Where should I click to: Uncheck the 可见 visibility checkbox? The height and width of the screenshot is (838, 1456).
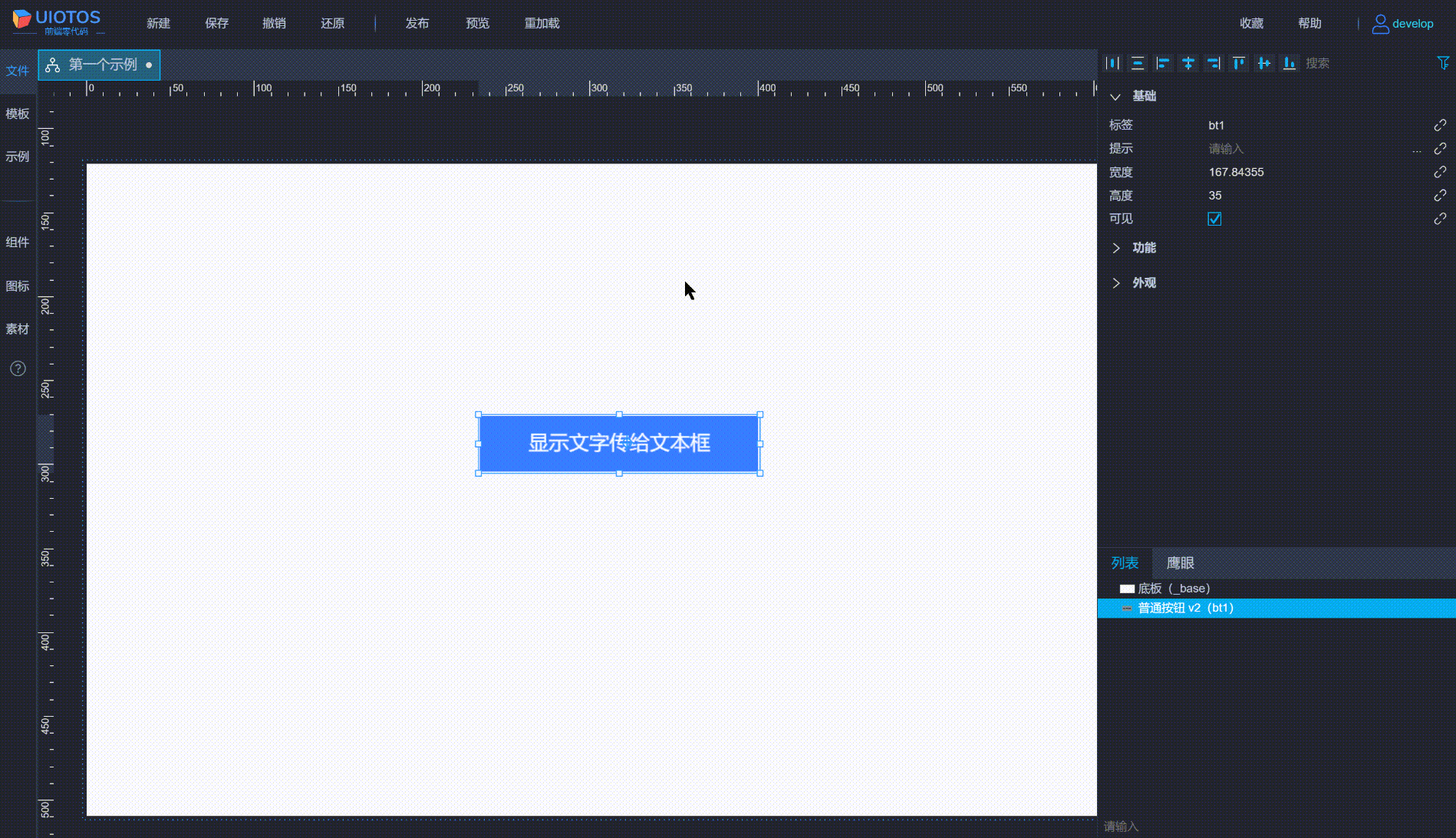click(x=1214, y=219)
